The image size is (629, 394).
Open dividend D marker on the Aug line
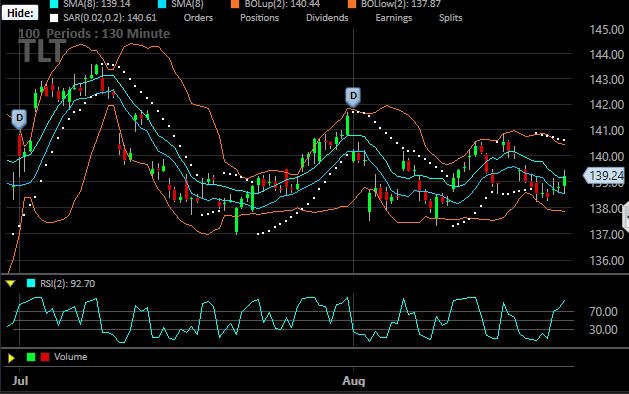pyautogui.click(x=353, y=96)
